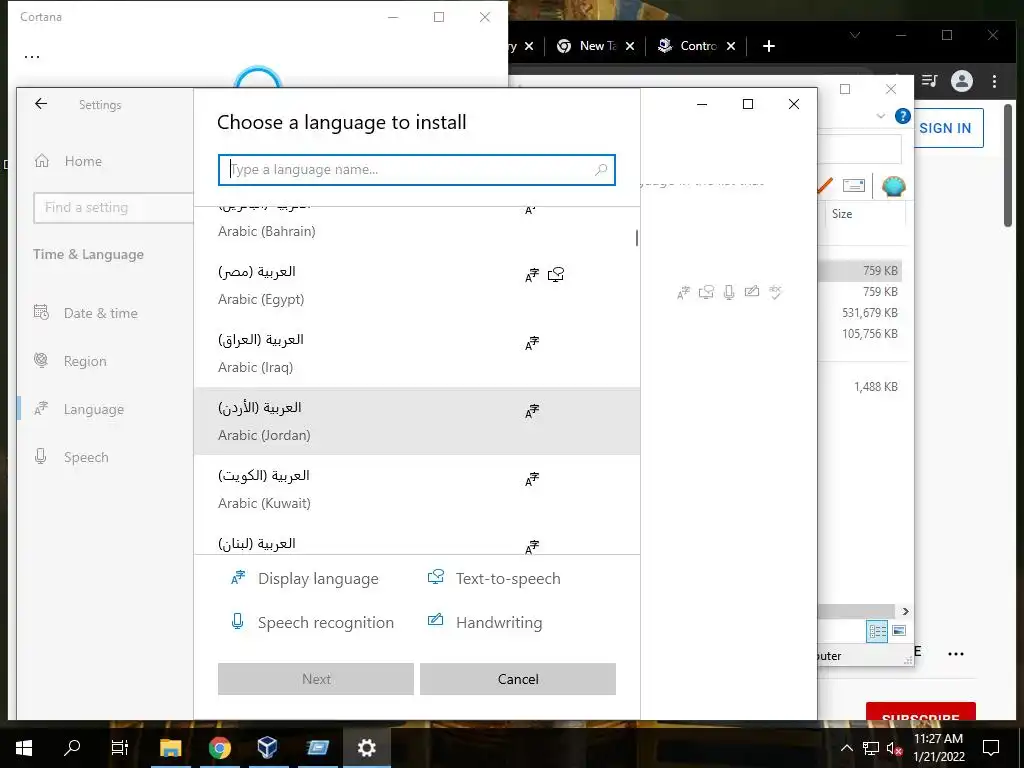Viewport: 1024px width, 768px height.
Task: Expand the ribbon chevron beside help icon
Action: pyautogui.click(x=881, y=116)
